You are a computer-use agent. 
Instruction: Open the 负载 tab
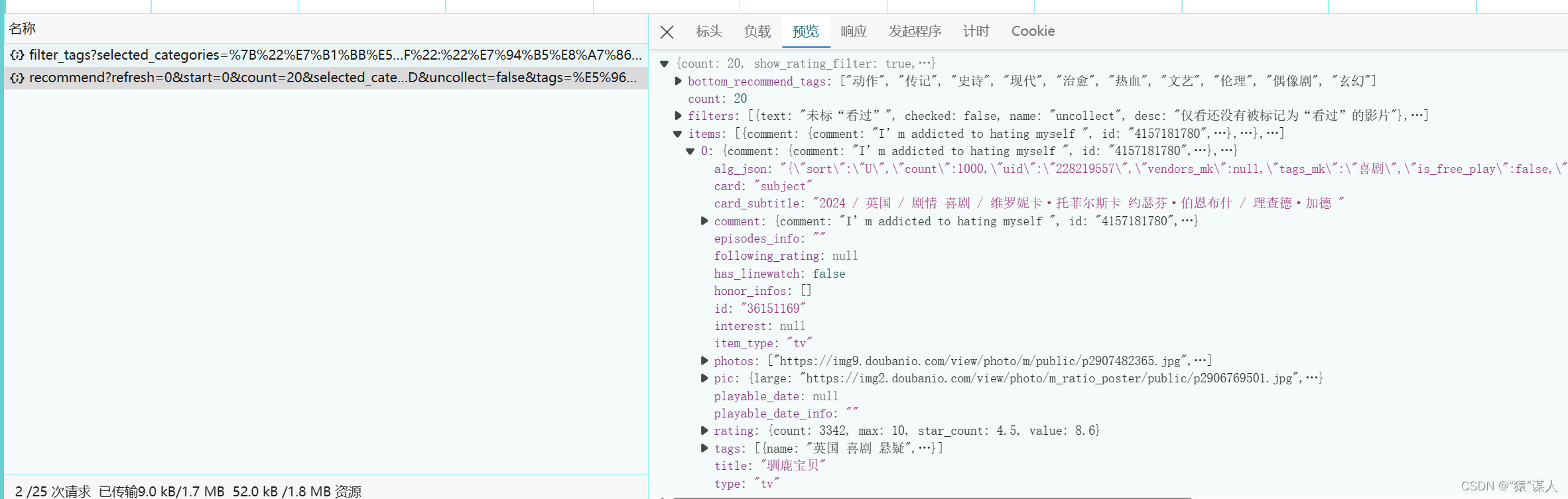[x=757, y=31]
